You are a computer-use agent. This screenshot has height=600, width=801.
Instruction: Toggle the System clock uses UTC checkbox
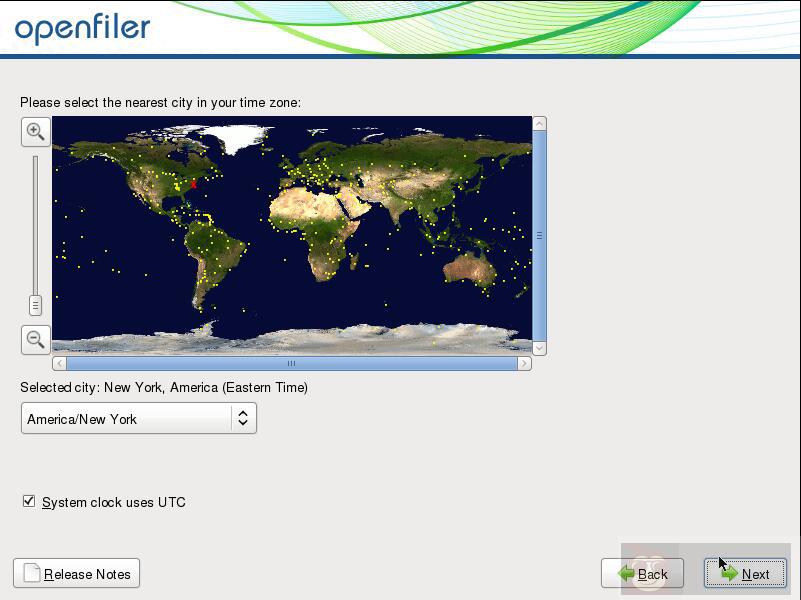click(27, 503)
